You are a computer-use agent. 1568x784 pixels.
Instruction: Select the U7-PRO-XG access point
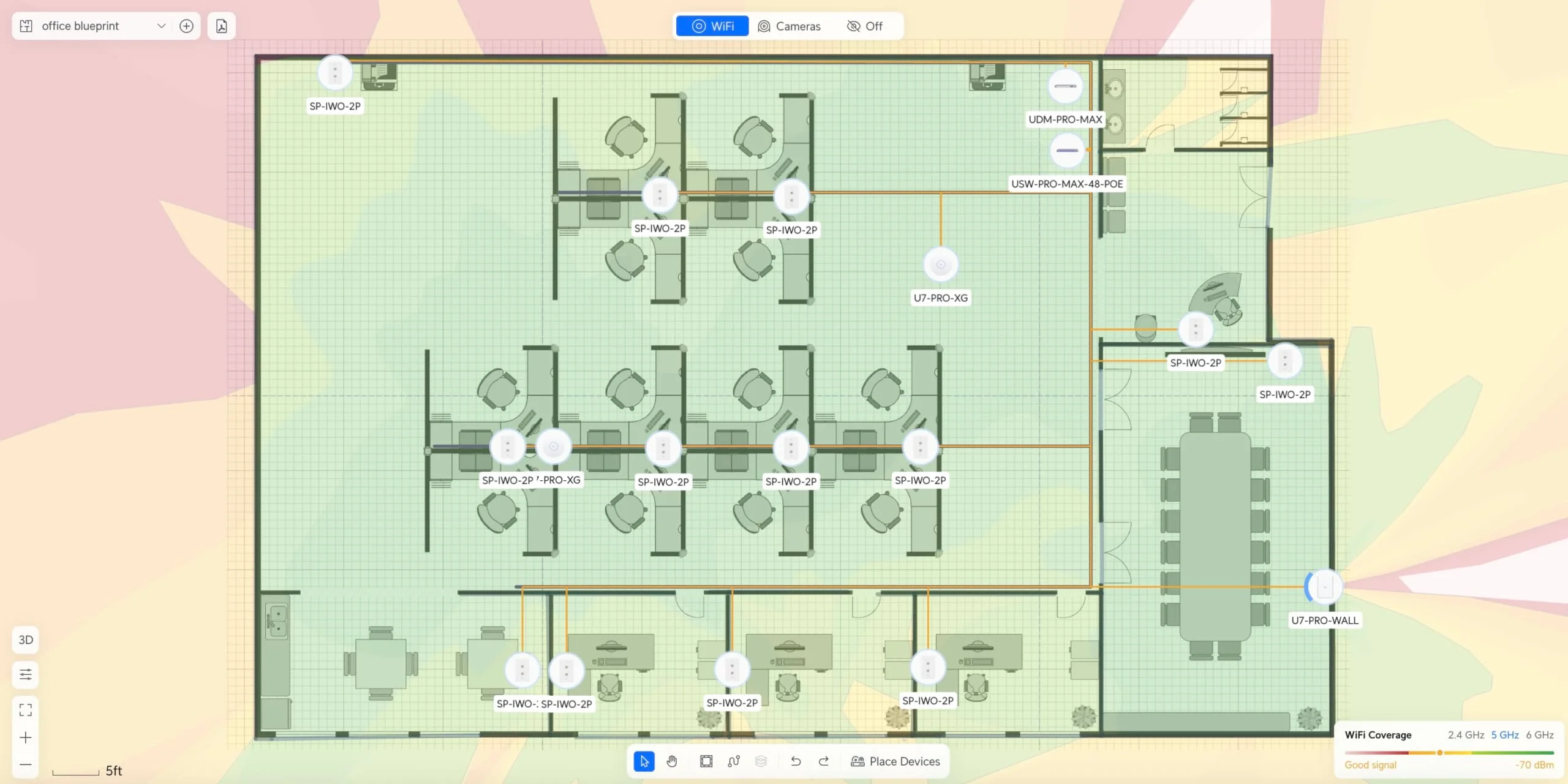click(x=940, y=263)
